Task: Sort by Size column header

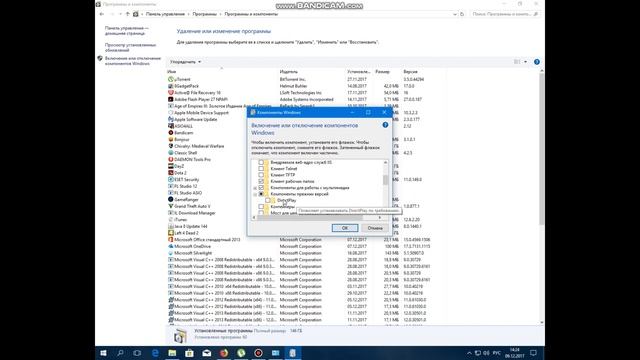Action: pos(382,72)
